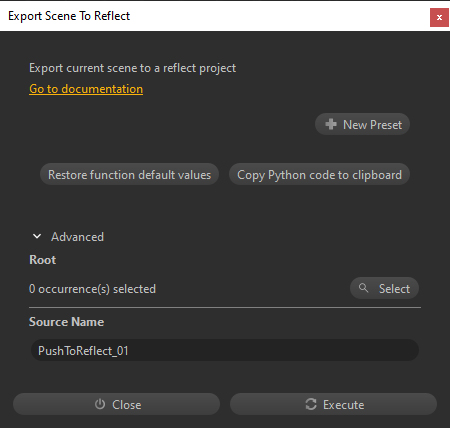
Task: Click the magnifier icon beside Select
Action: [x=363, y=288]
